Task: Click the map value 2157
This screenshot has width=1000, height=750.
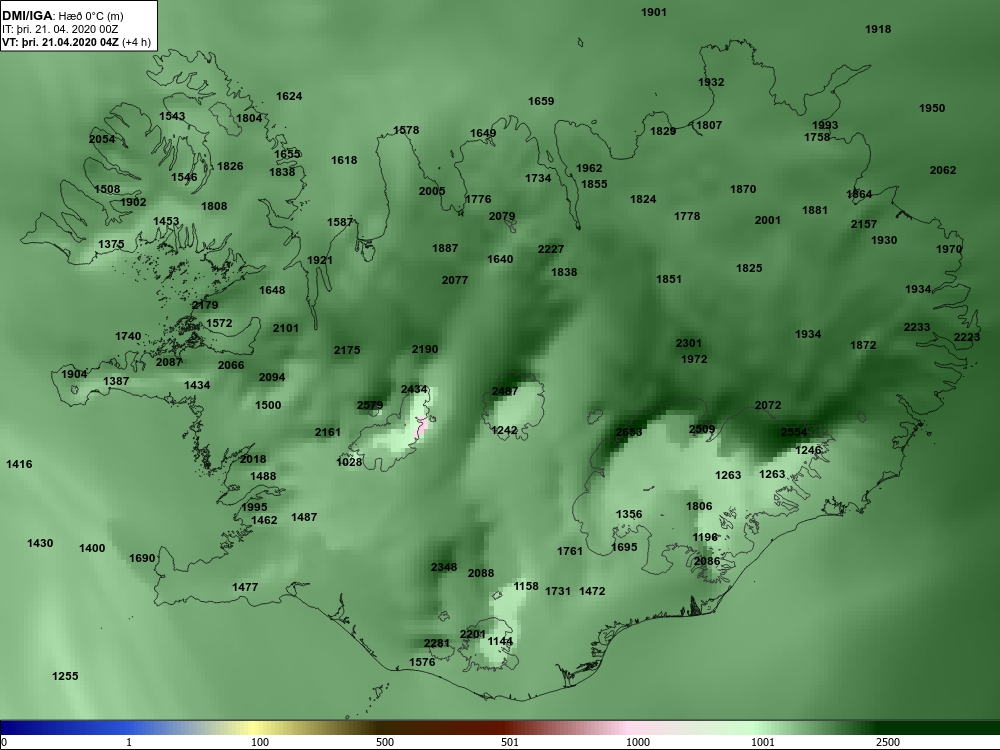Action: point(864,224)
